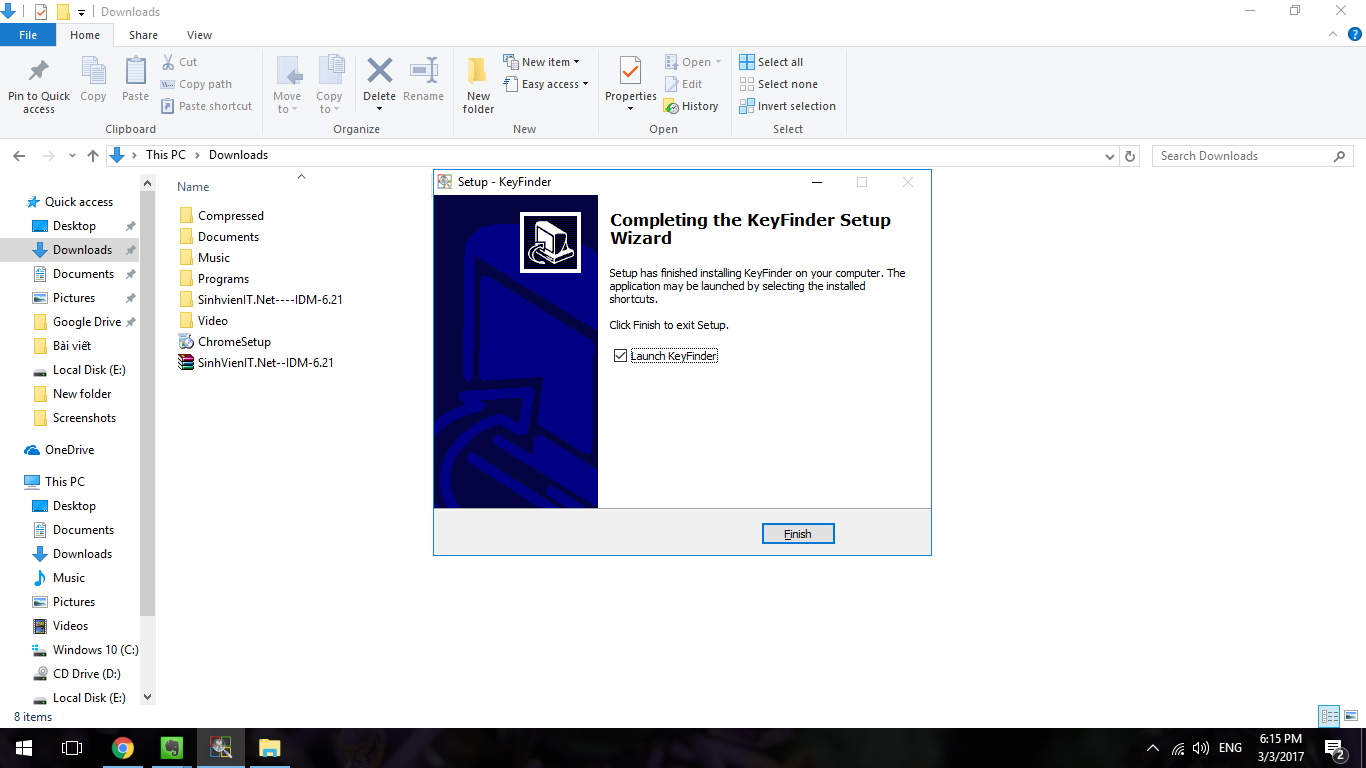The height and width of the screenshot is (768, 1366).
Task: Click the Edit command in Open group
Action: click(x=684, y=84)
